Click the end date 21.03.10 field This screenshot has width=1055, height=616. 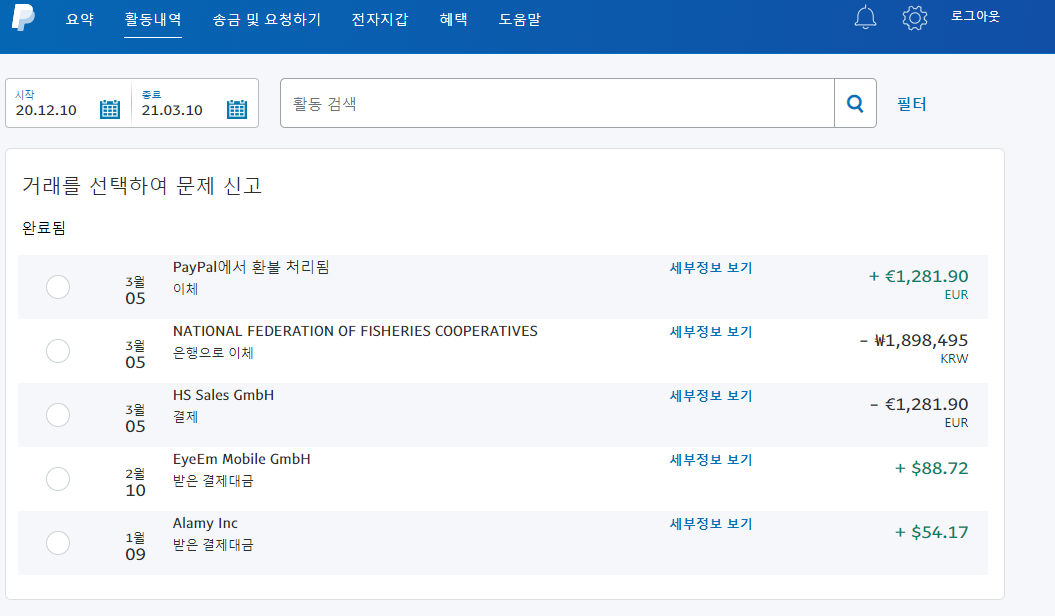[x=172, y=110]
